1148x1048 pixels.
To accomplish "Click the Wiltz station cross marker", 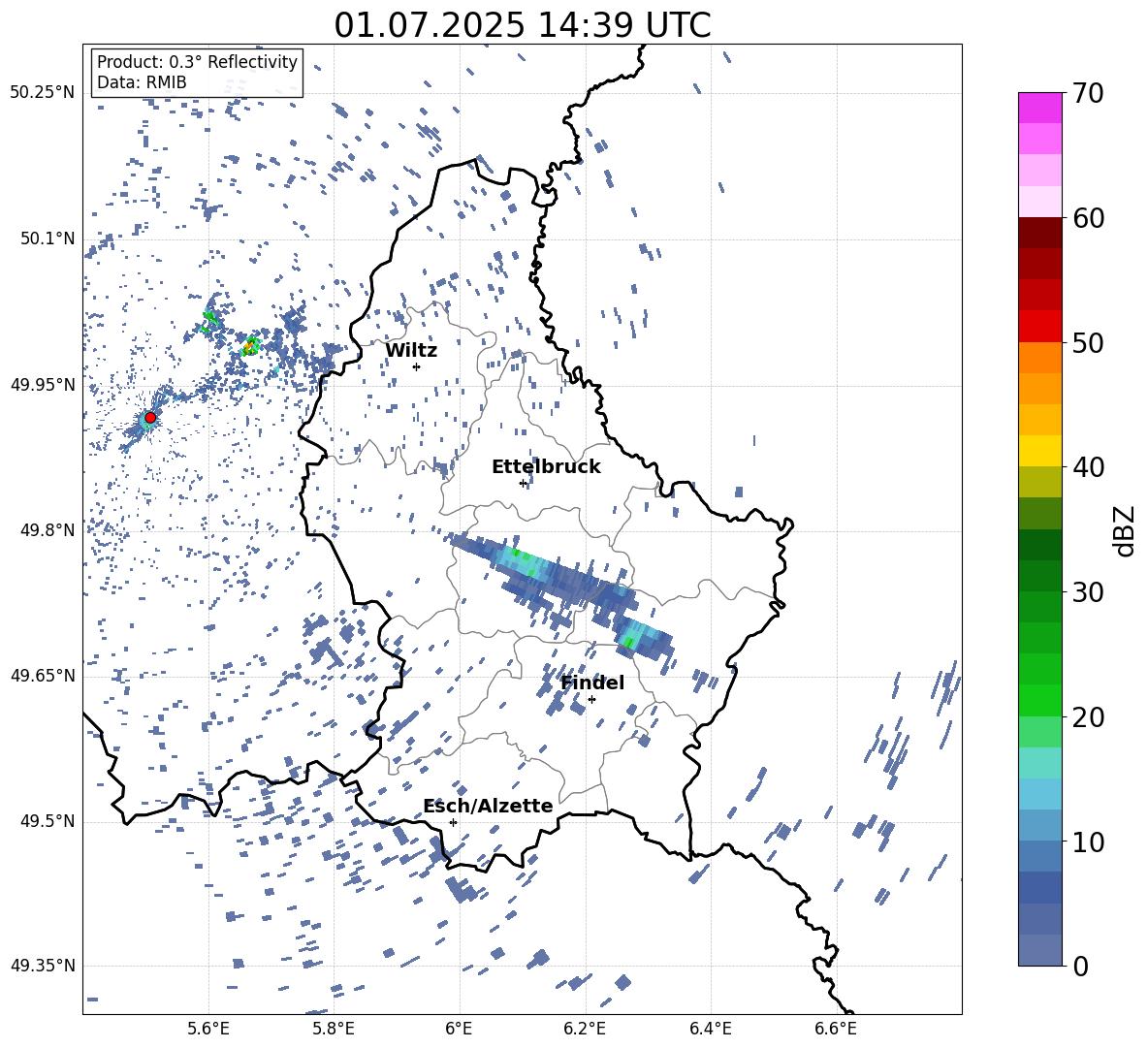I will 416,366.
